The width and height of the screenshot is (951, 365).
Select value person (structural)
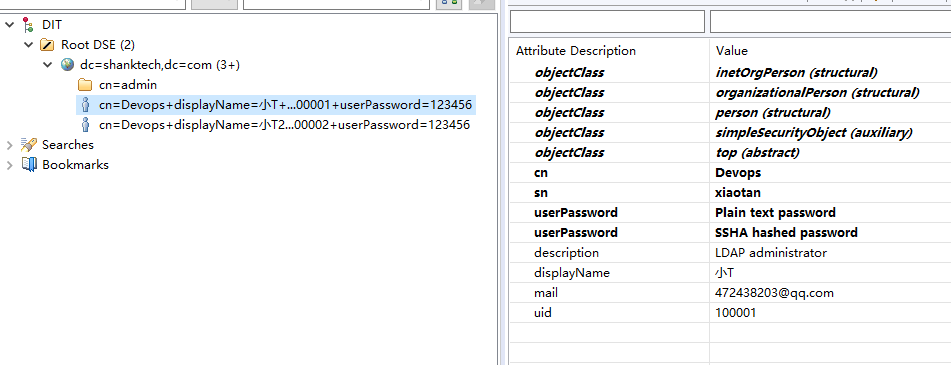773,113
